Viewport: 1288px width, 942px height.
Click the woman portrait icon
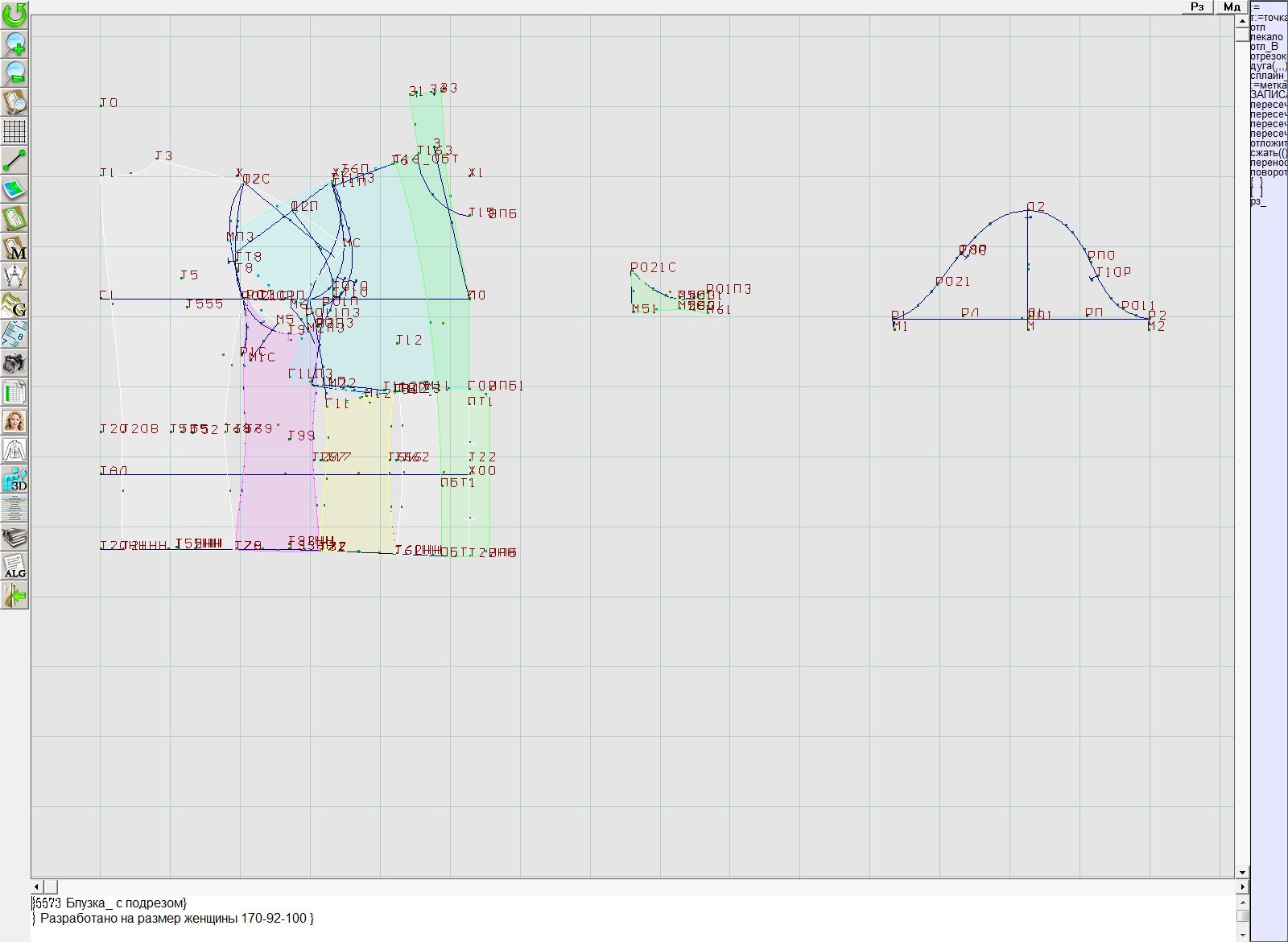coord(14,421)
